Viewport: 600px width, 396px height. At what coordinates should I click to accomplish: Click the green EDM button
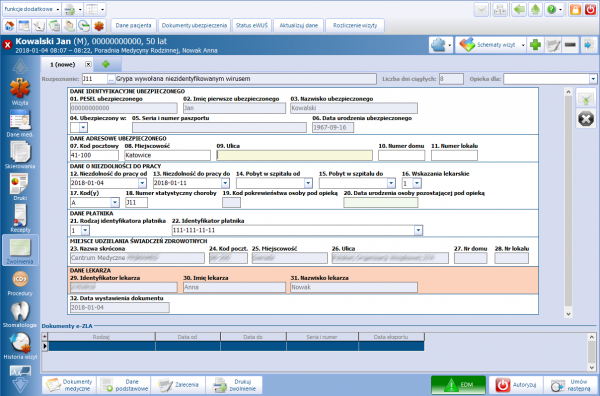458,385
